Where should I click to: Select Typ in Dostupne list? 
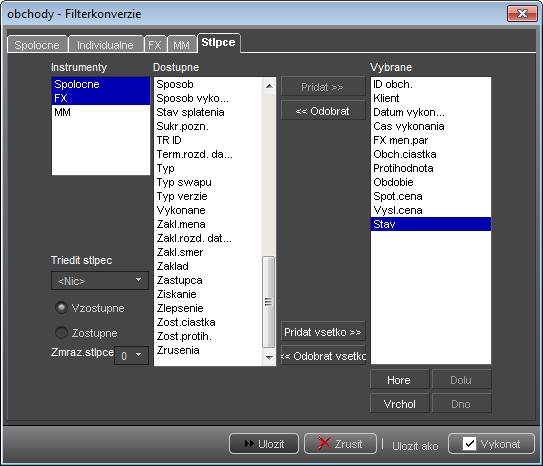tap(208, 168)
